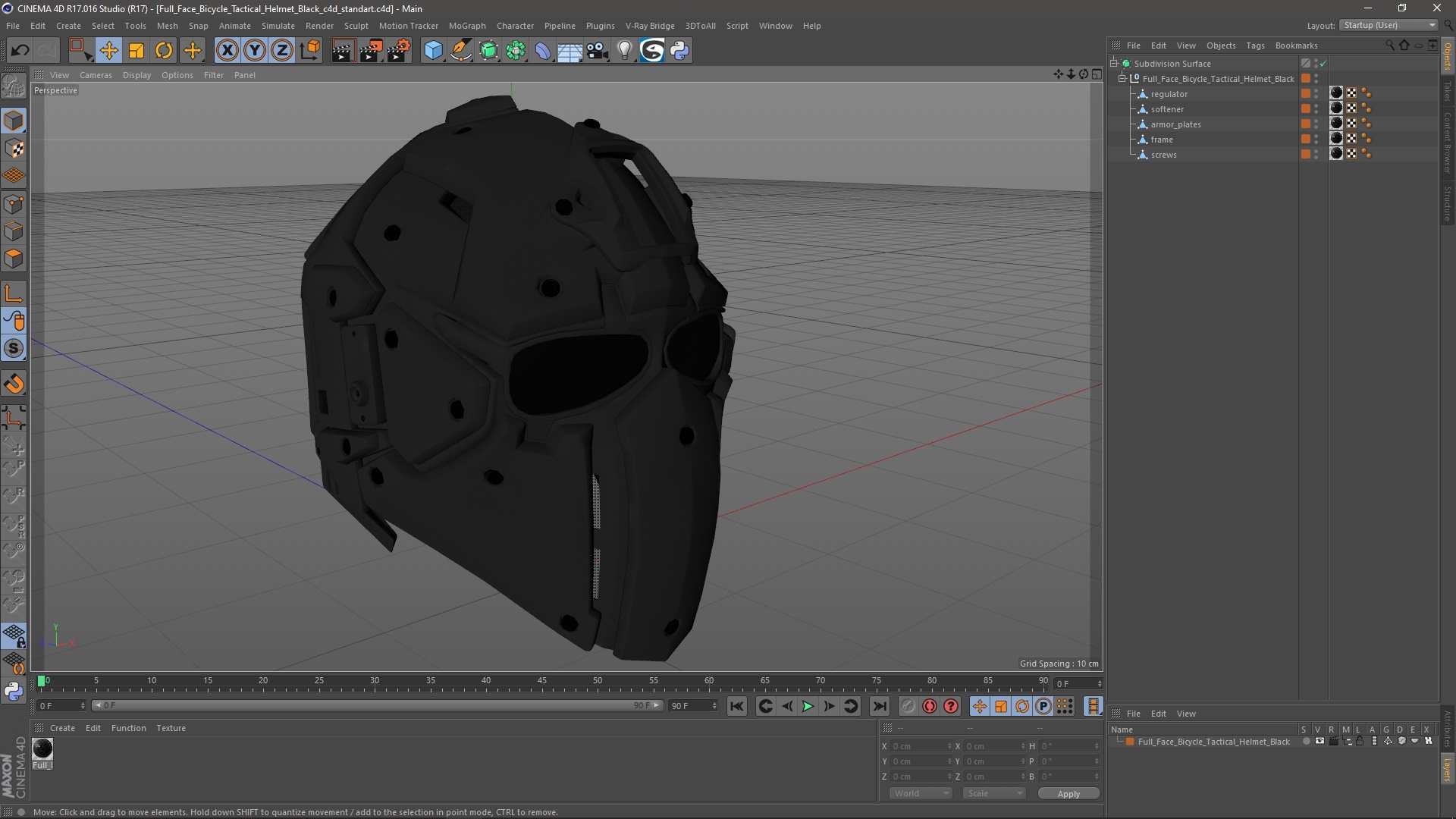Add a Light bulb object
The width and height of the screenshot is (1456, 819).
pyautogui.click(x=624, y=51)
